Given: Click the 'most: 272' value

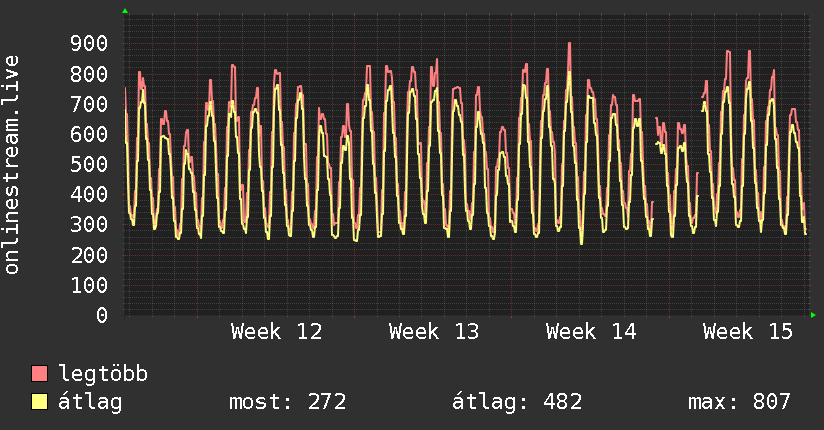Looking at the screenshot, I should pyautogui.click(x=287, y=402).
